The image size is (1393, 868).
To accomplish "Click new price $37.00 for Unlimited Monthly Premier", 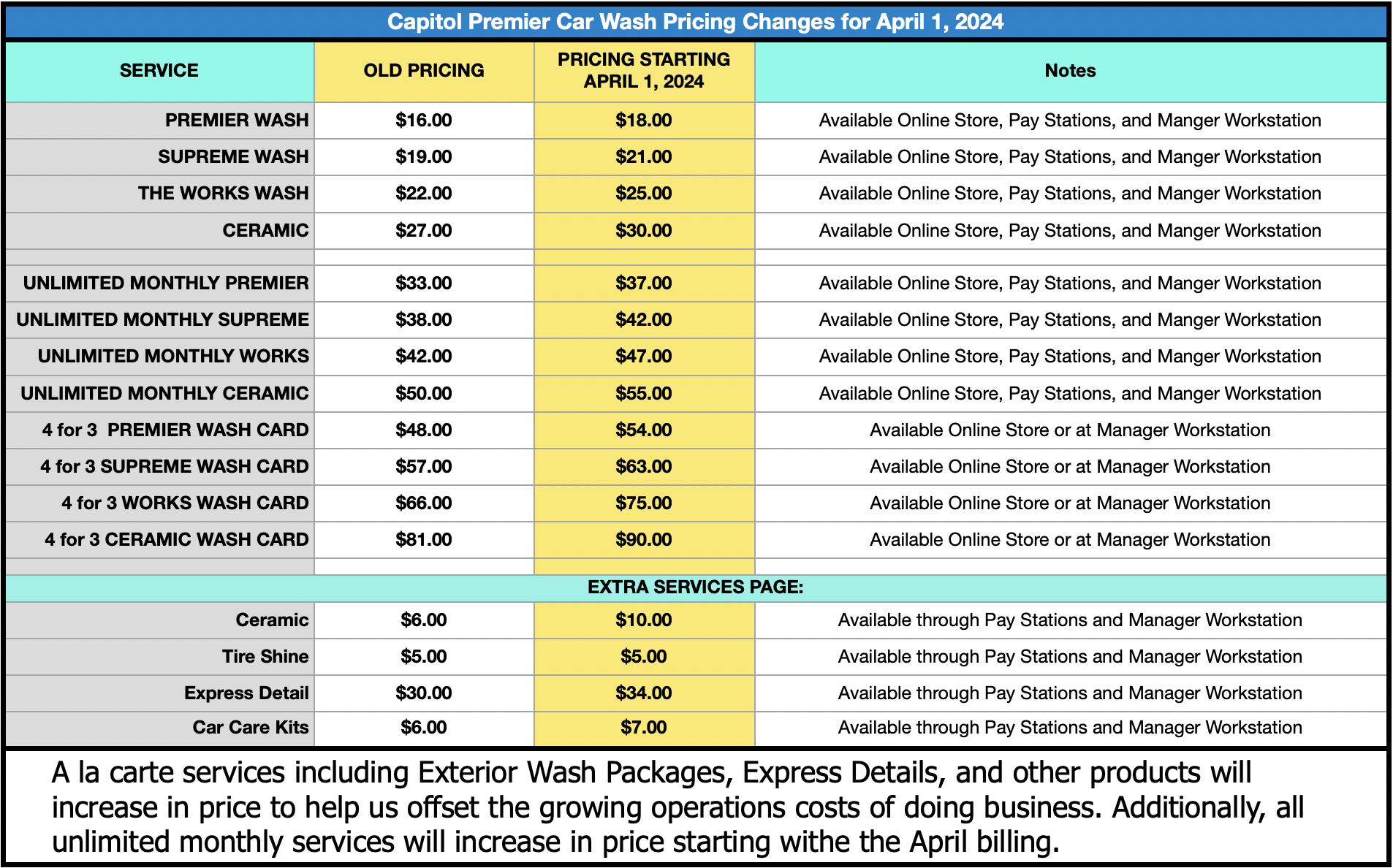I will click(644, 283).
